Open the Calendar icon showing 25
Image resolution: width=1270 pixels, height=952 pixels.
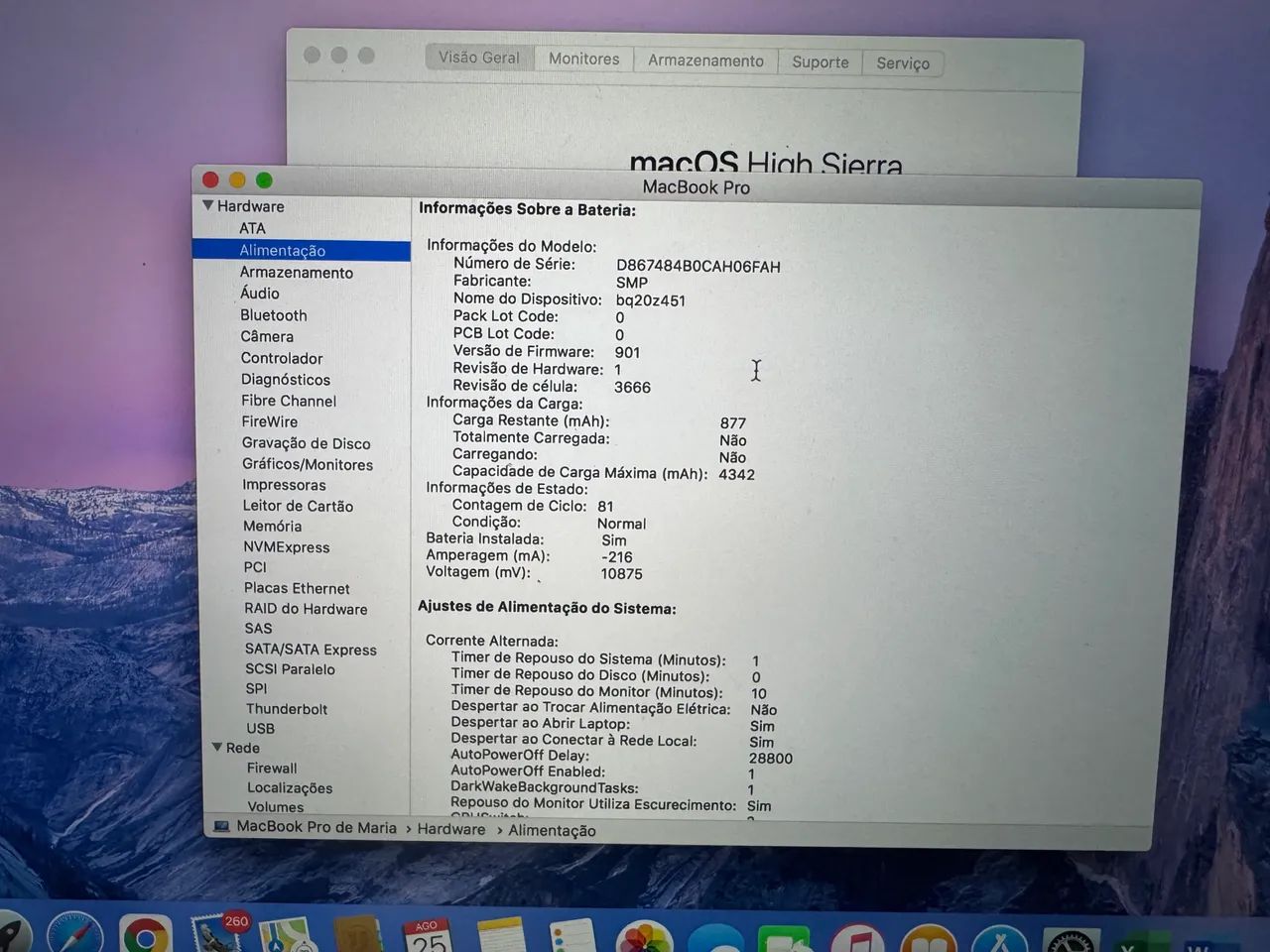click(429, 935)
